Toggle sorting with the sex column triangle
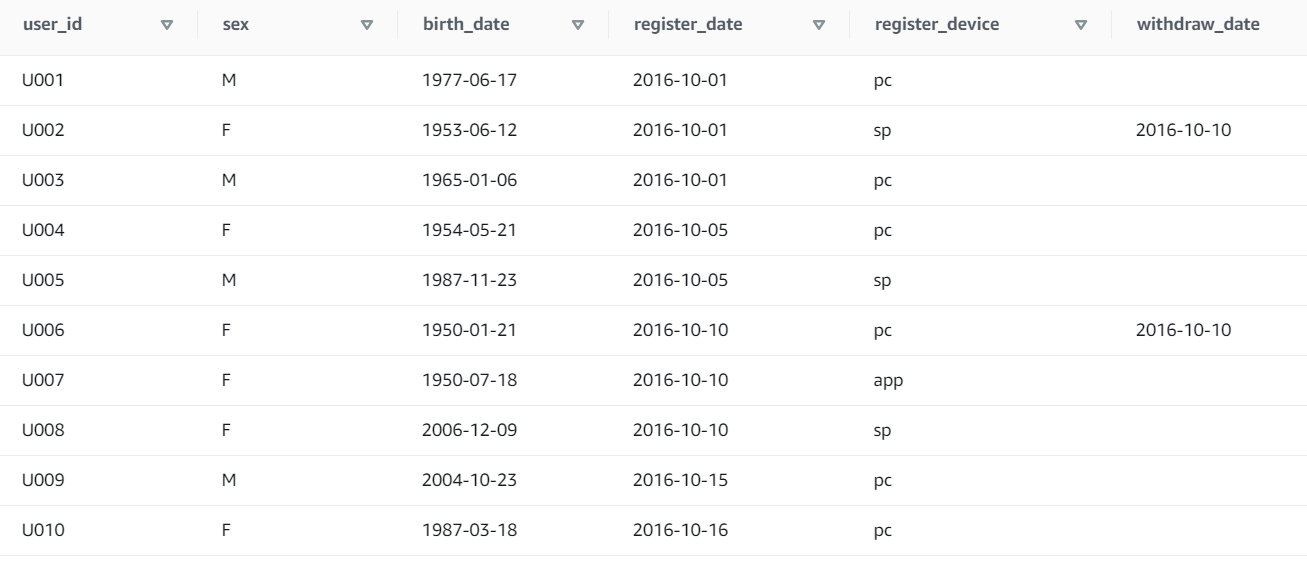This screenshot has width=1307, height=578. 367,25
